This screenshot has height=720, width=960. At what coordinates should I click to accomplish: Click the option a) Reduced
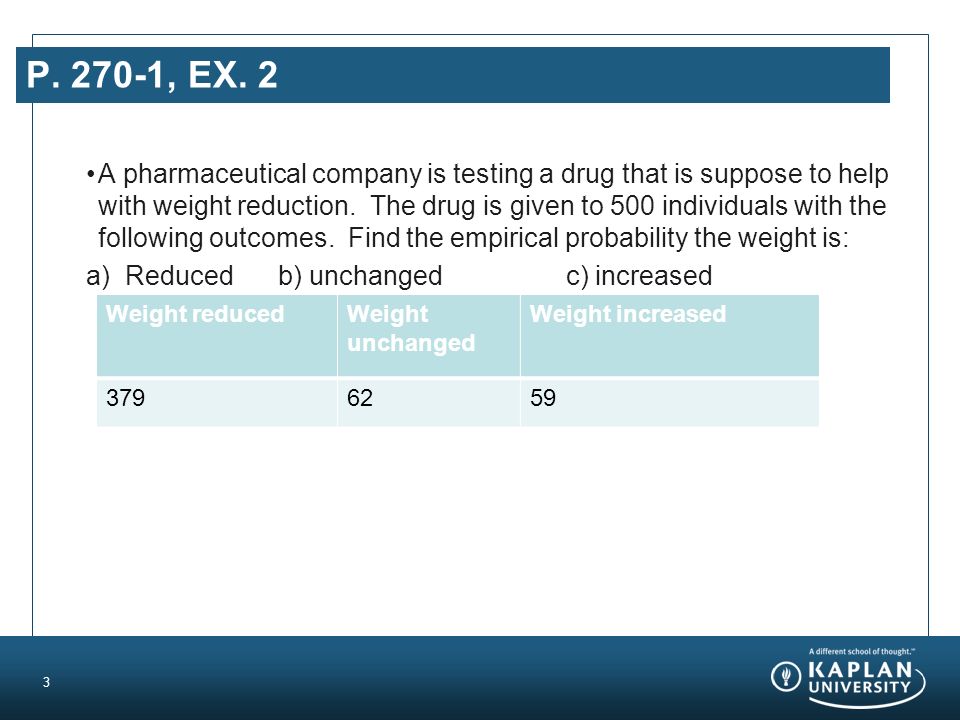tap(160, 276)
